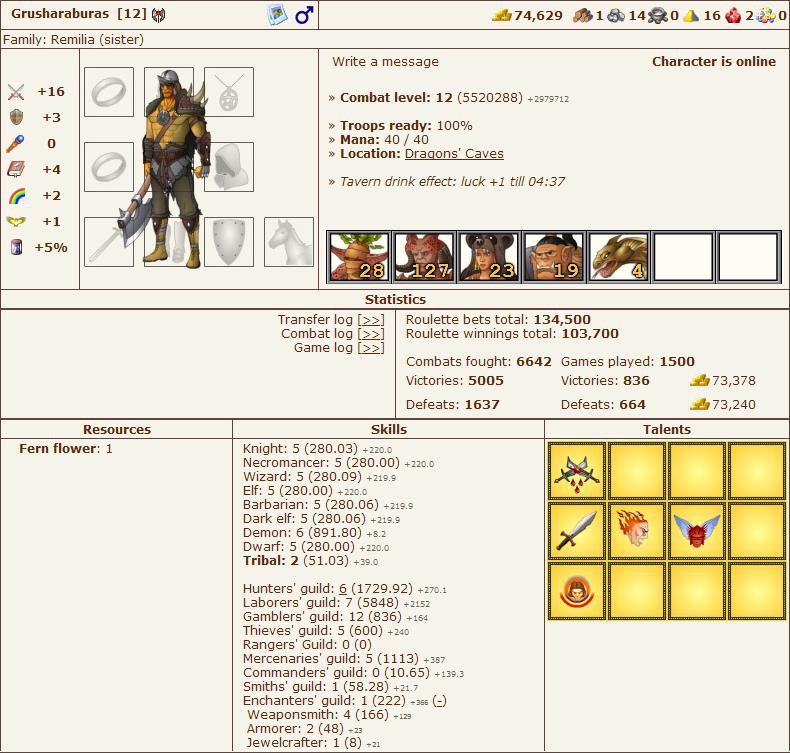Click the Weaponsmith: 4 entry

(329, 715)
